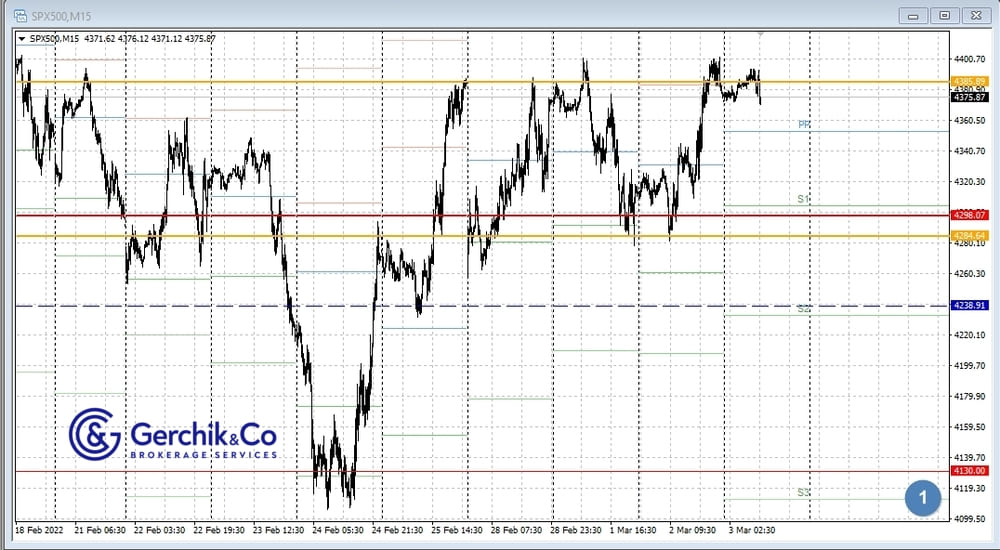
Task: Click the orange 4385.89 price tag
Action: click(x=970, y=81)
